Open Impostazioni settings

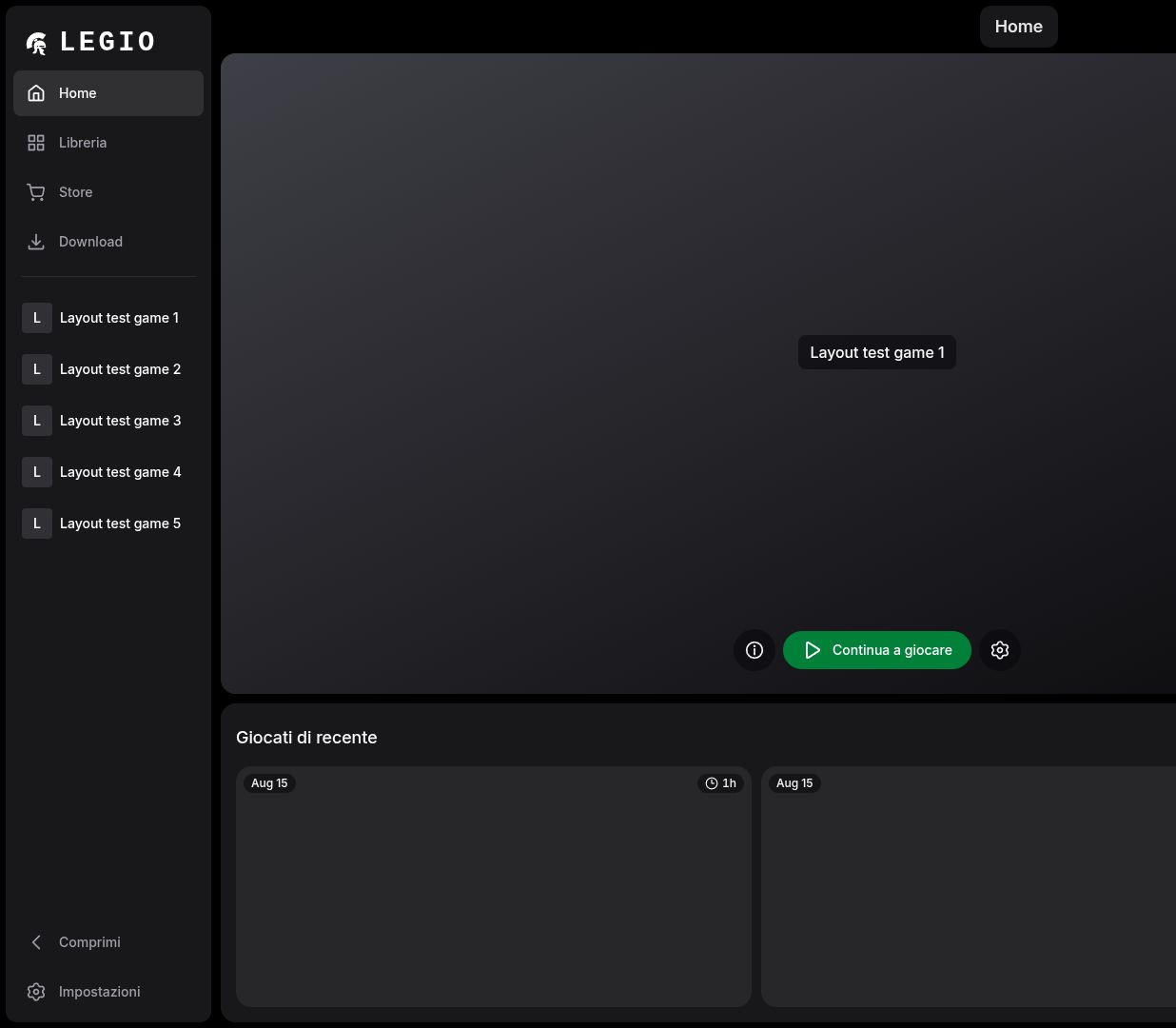pos(108,992)
